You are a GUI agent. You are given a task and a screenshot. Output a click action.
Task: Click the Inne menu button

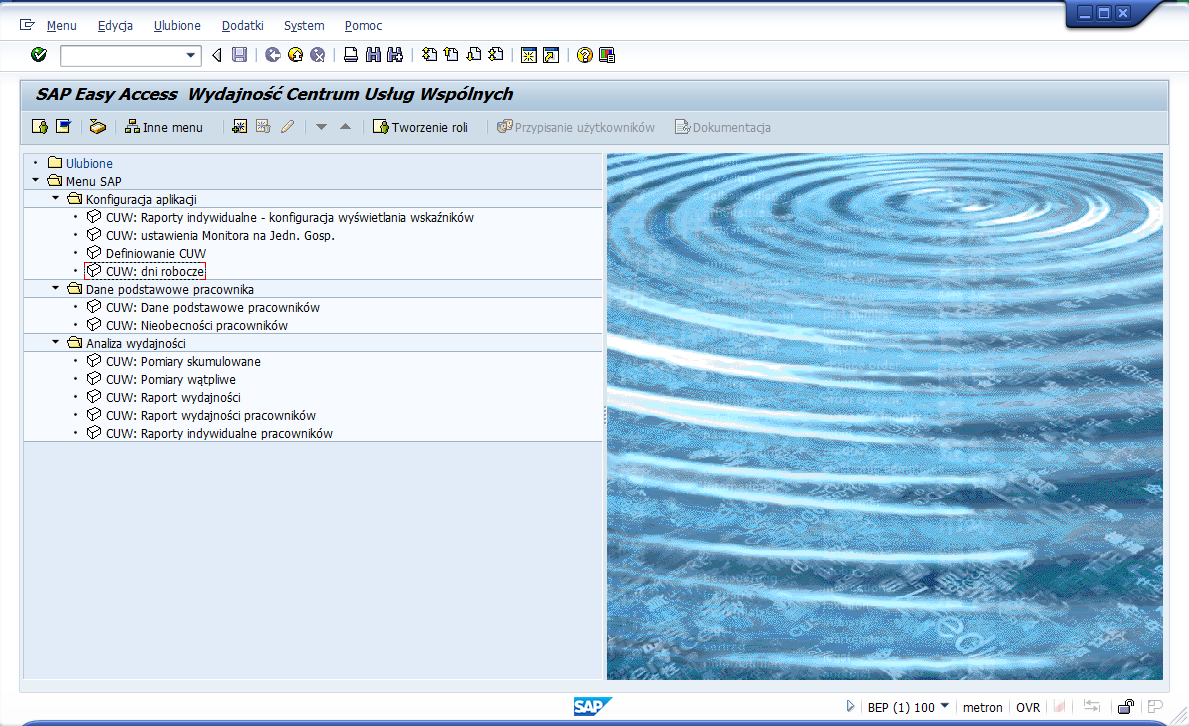point(164,127)
